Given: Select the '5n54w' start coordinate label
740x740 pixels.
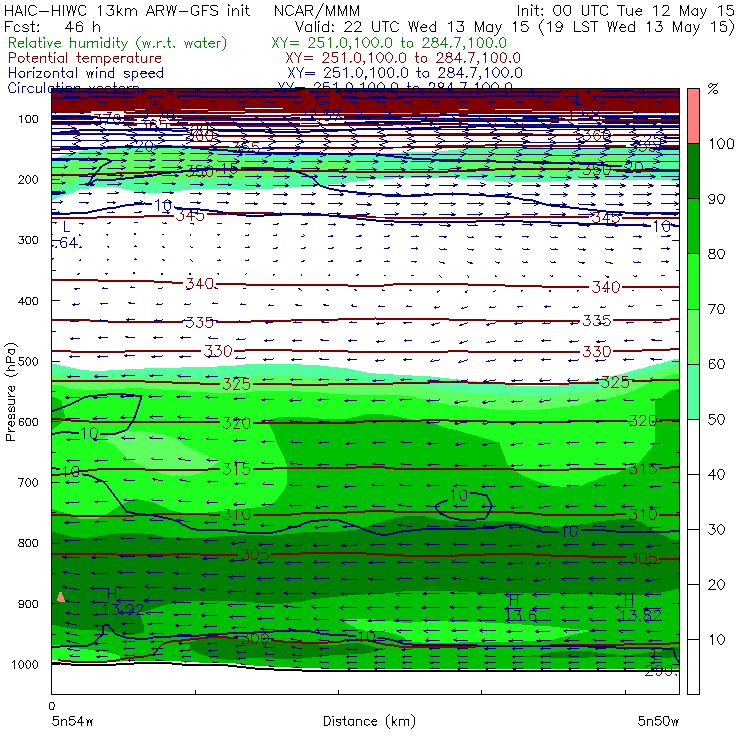Looking at the screenshot, I should (73, 721).
